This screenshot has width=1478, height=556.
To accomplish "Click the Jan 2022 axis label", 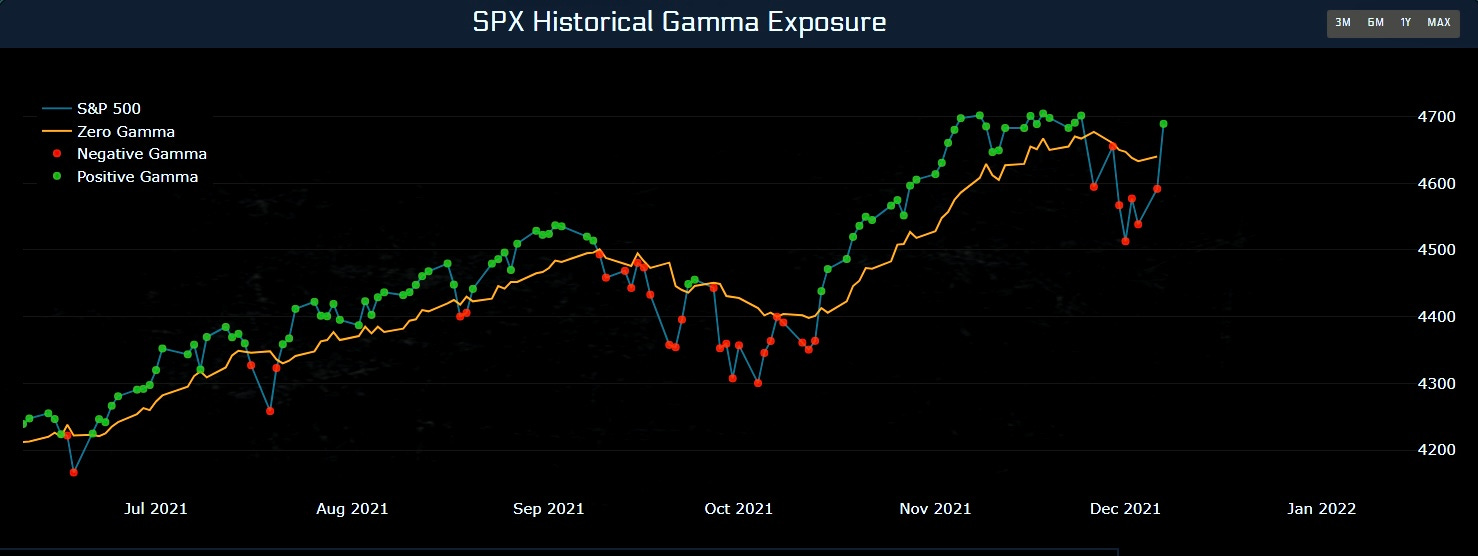I will 1322,509.
